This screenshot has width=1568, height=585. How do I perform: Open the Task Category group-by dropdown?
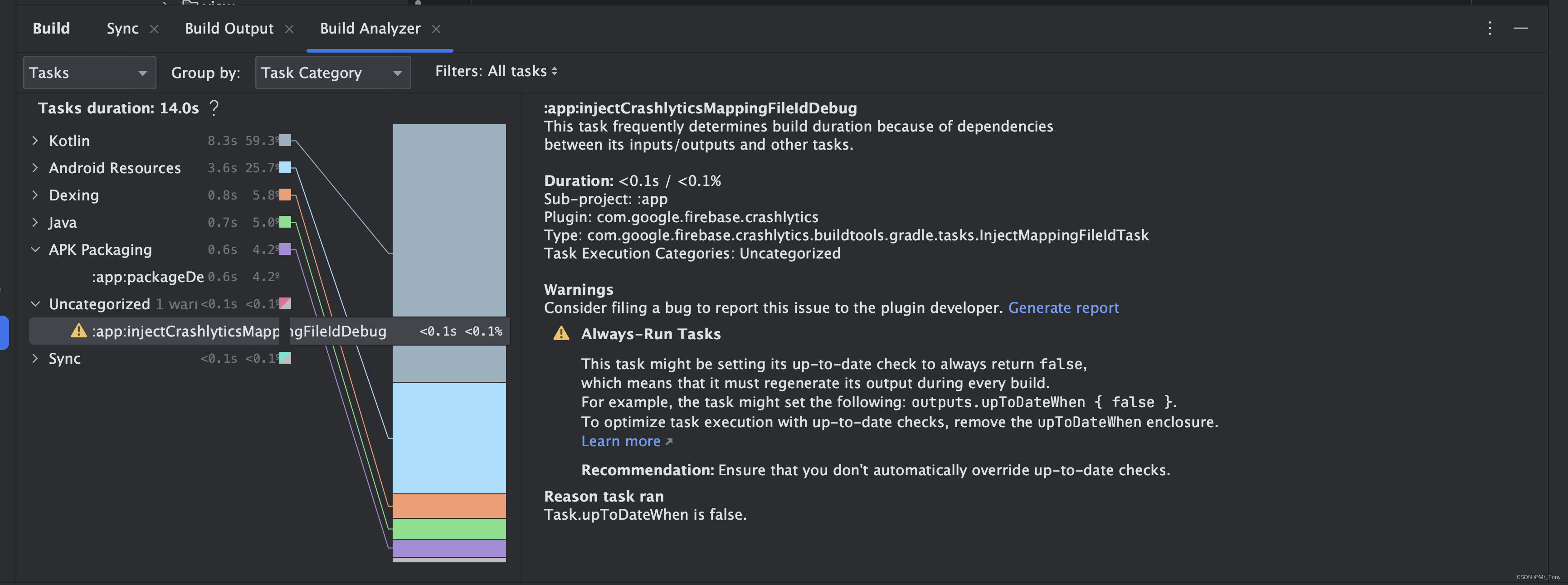332,73
